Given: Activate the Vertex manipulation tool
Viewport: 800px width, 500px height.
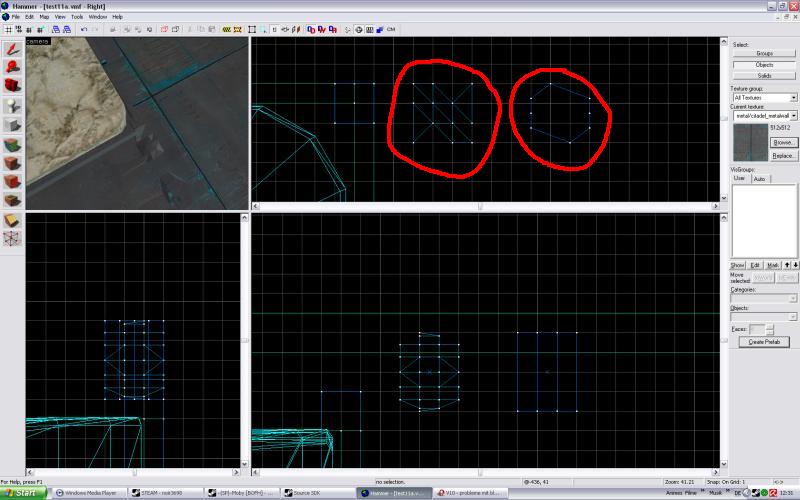Looking at the screenshot, I should (12, 238).
